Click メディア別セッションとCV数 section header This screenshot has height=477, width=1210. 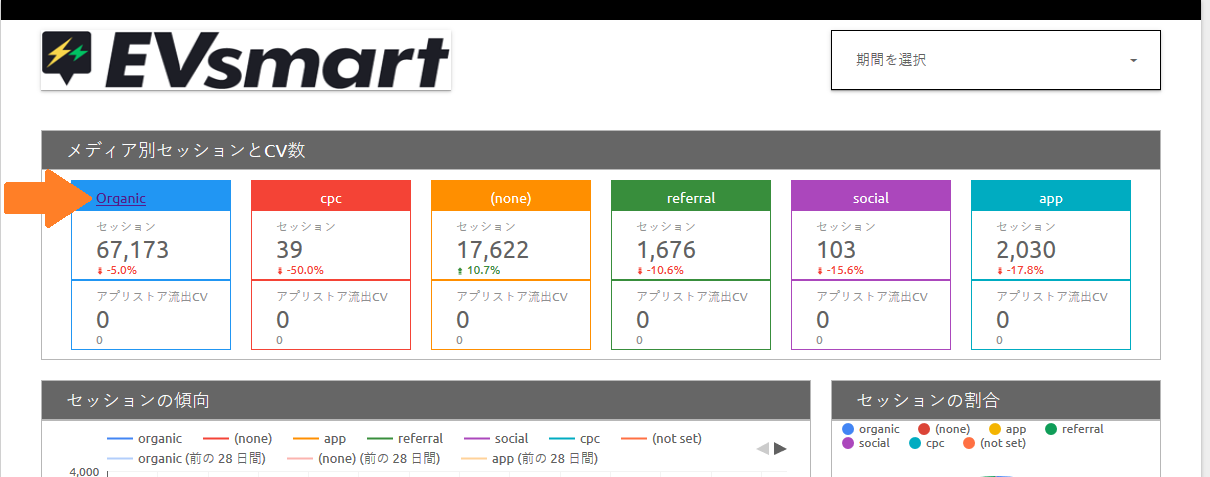coord(601,150)
